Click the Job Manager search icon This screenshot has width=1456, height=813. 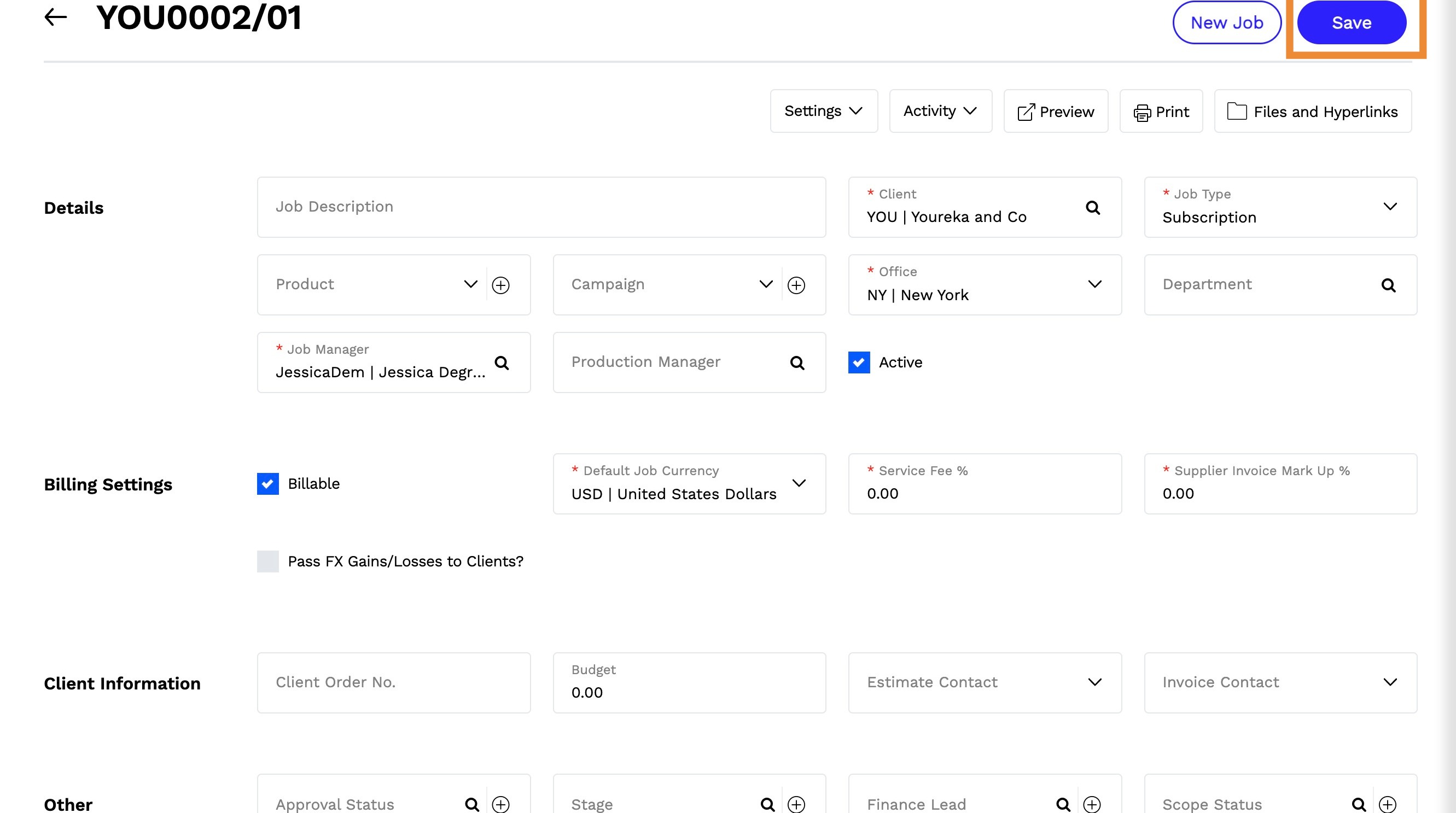[502, 362]
